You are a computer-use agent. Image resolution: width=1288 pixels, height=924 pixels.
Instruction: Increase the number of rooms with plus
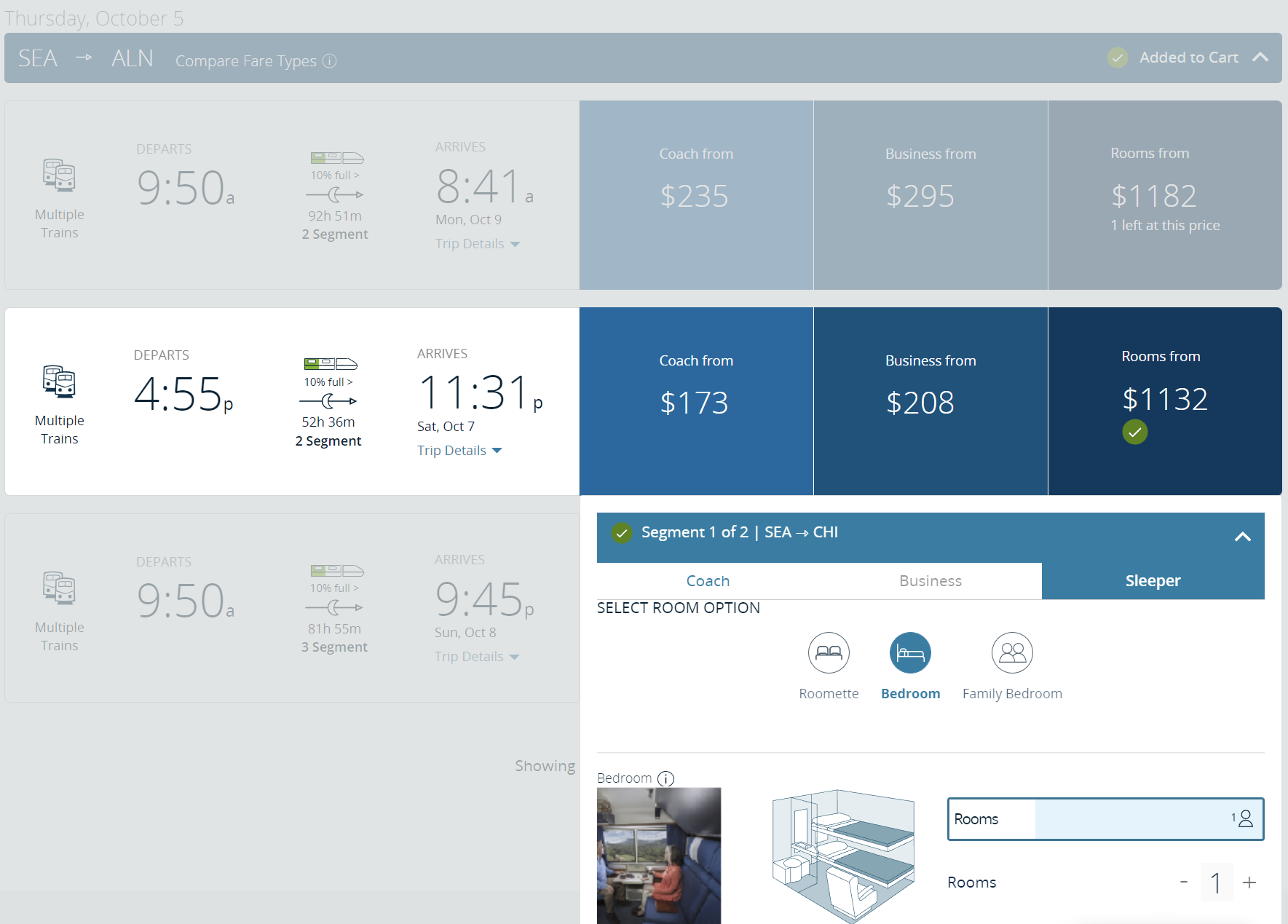(1249, 882)
